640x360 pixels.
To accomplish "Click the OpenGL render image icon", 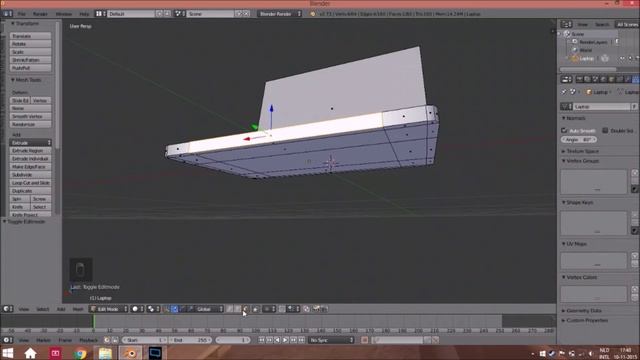I will click(x=316, y=309).
